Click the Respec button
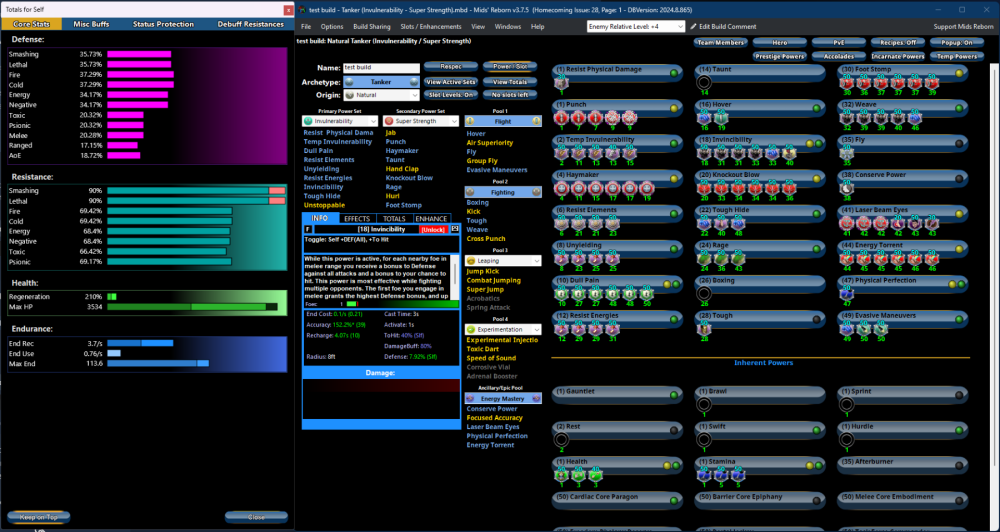The width and height of the screenshot is (1000, 532). tap(451, 67)
